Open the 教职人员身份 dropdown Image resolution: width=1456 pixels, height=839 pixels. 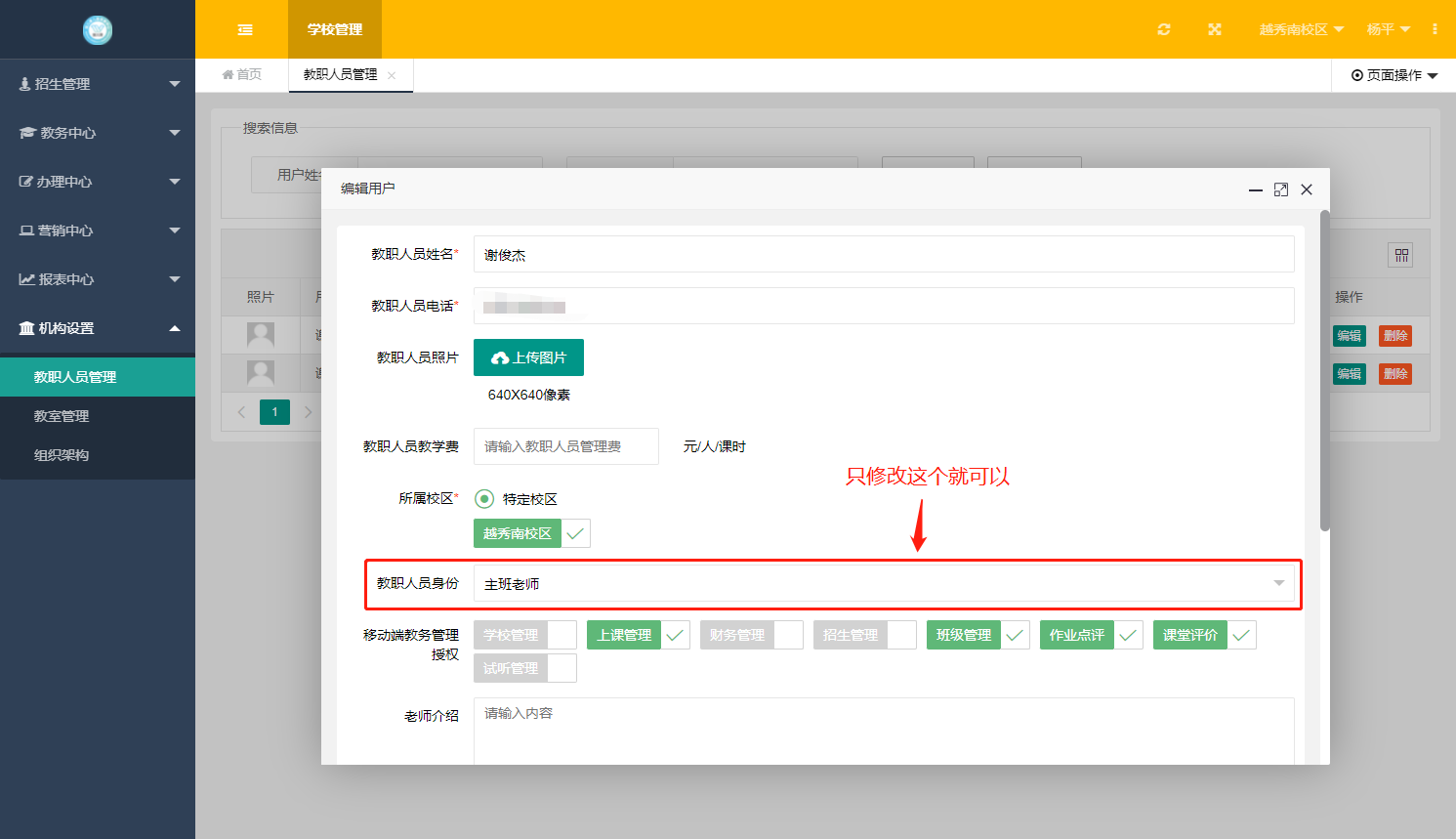pos(884,584)
